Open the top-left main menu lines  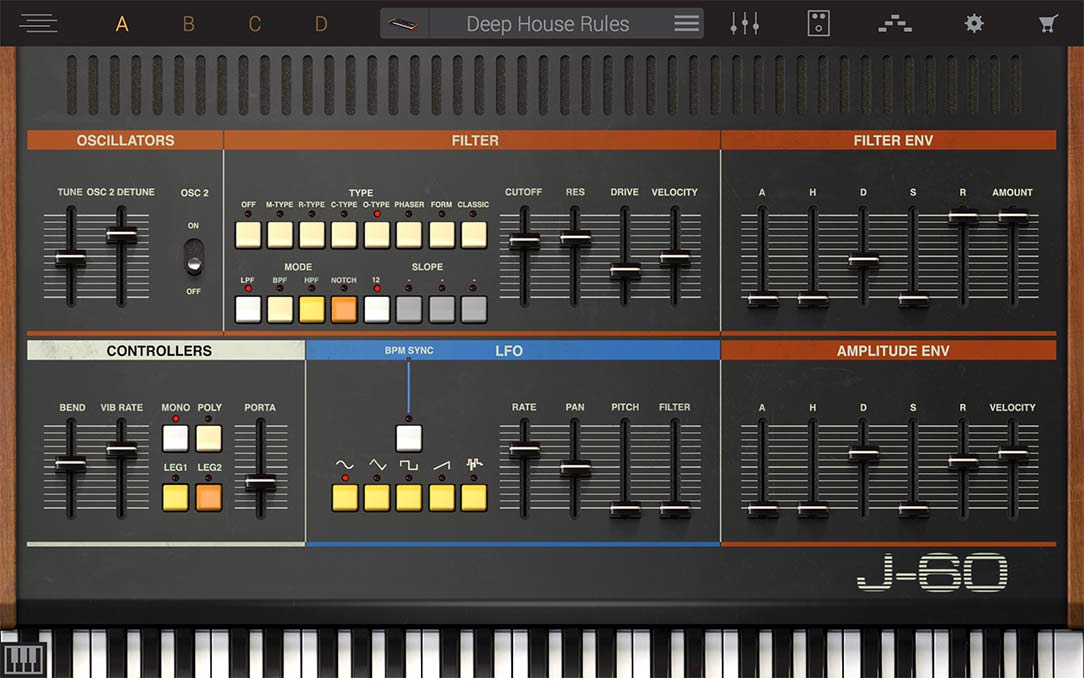pos(38,24)
